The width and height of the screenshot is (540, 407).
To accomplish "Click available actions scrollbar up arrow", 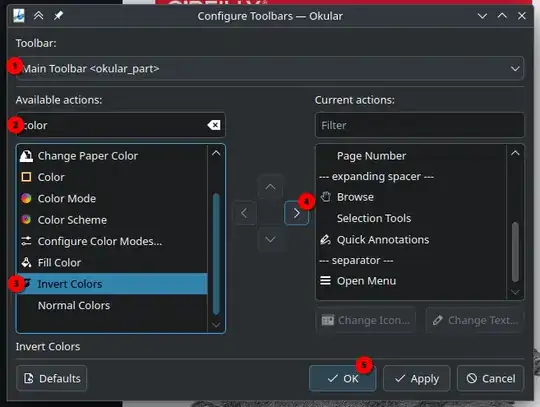I will click(216, 153).
